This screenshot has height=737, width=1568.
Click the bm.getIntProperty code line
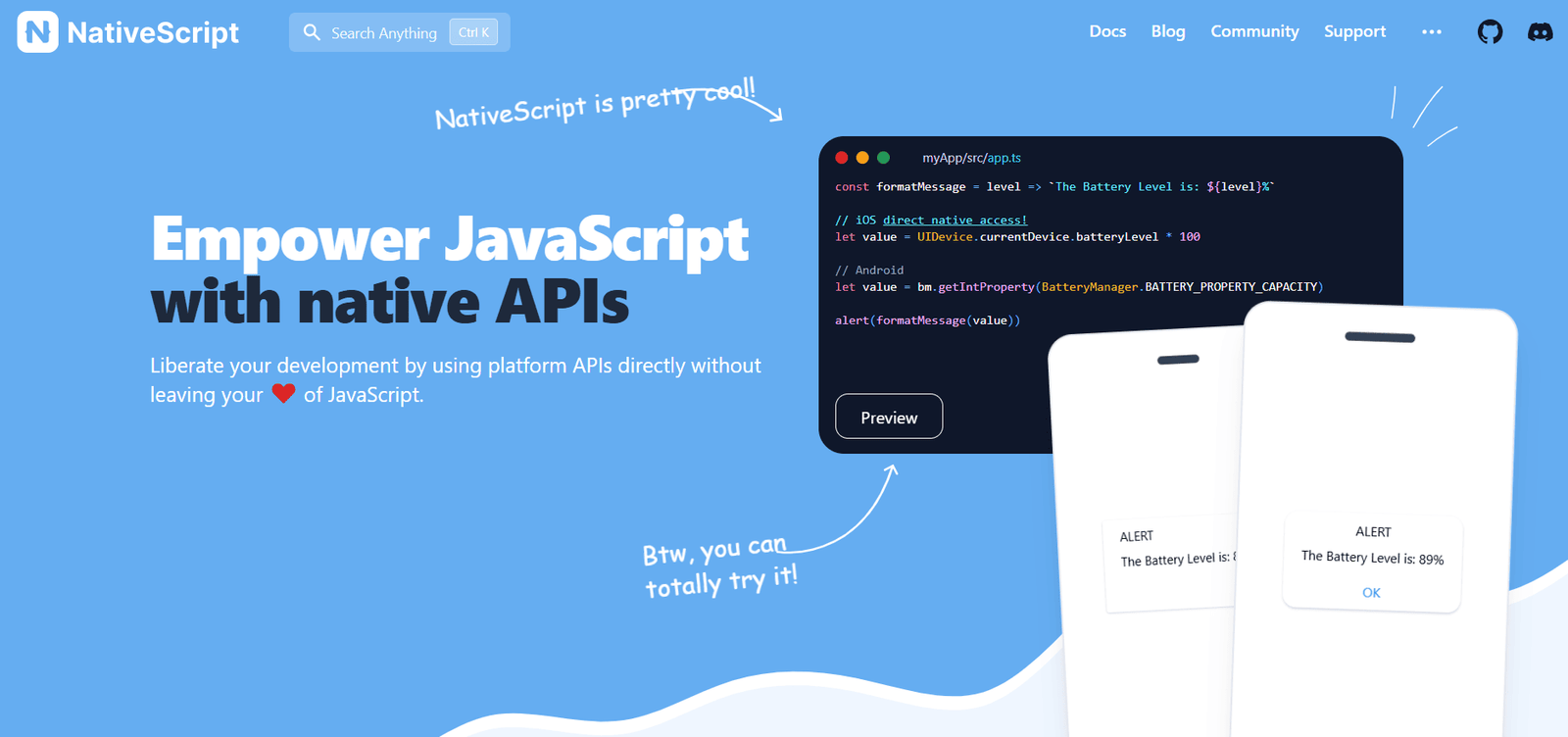1079,287
